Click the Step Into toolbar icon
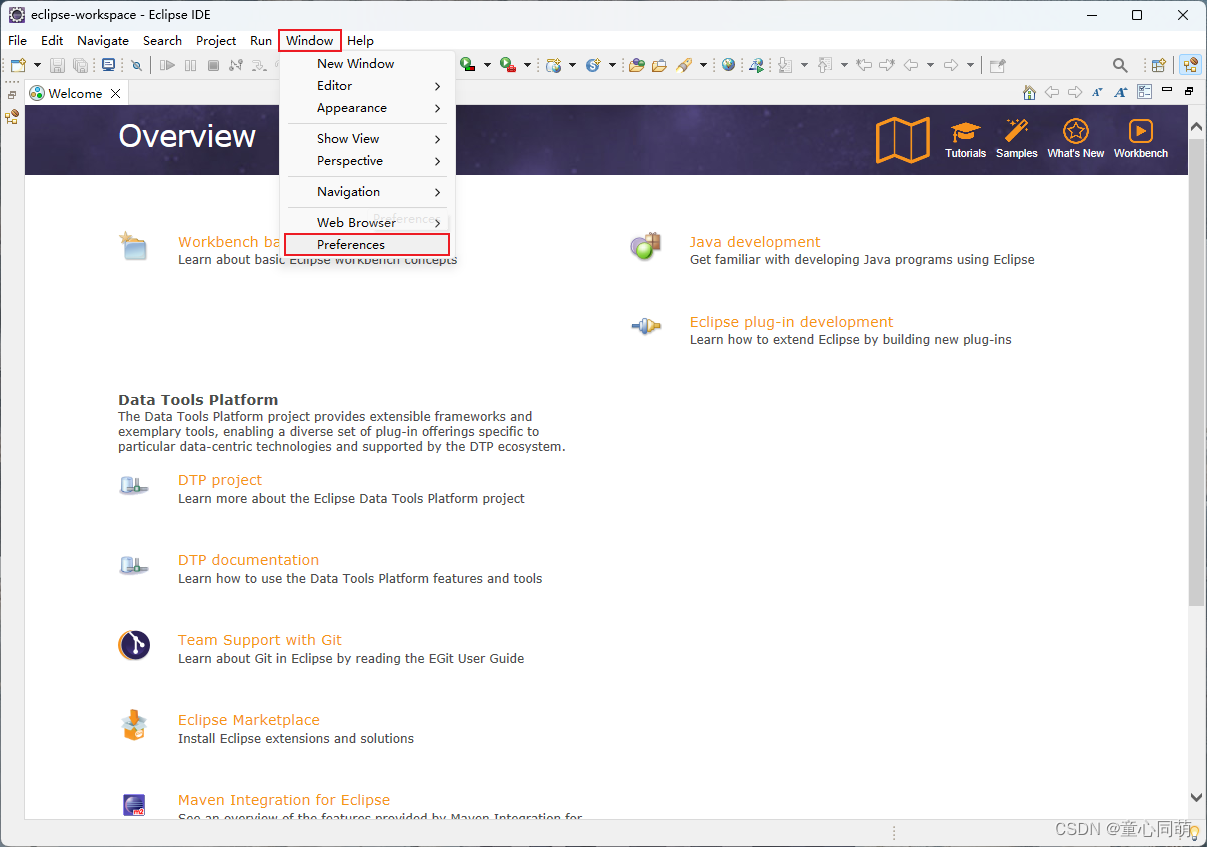Viewport: 1207px width, 847px height. pyautogui.click(x=259, y=65)
